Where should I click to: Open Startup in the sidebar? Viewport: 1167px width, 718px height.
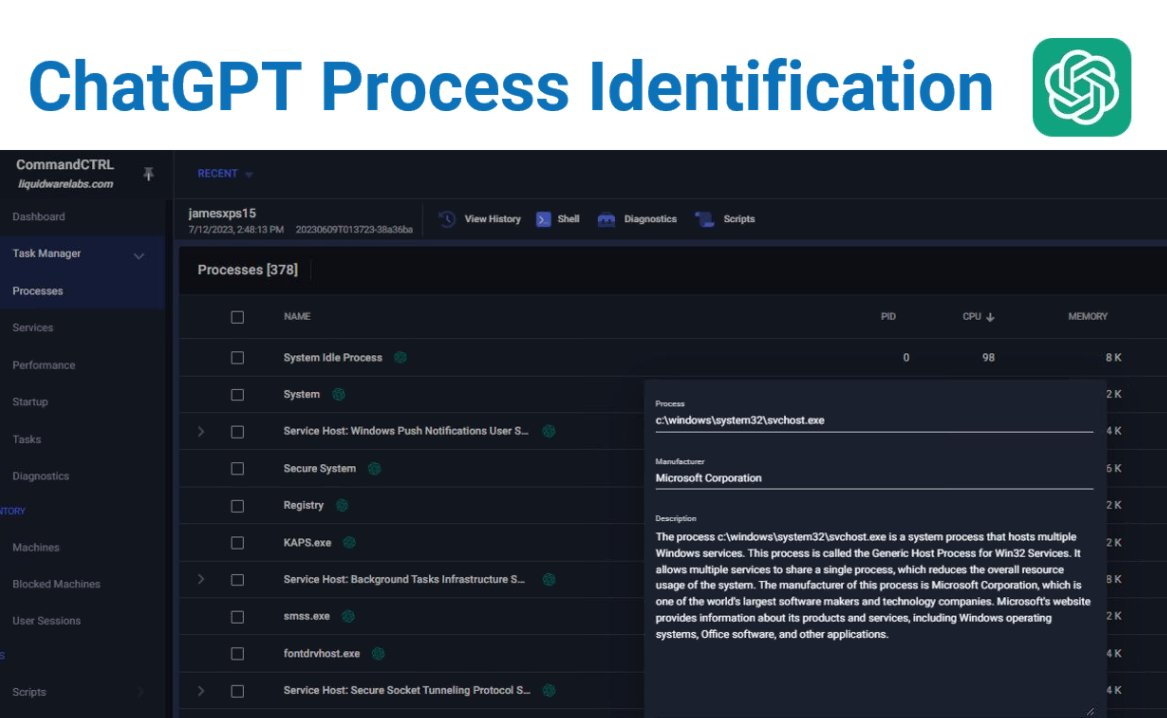click(30, 402)
